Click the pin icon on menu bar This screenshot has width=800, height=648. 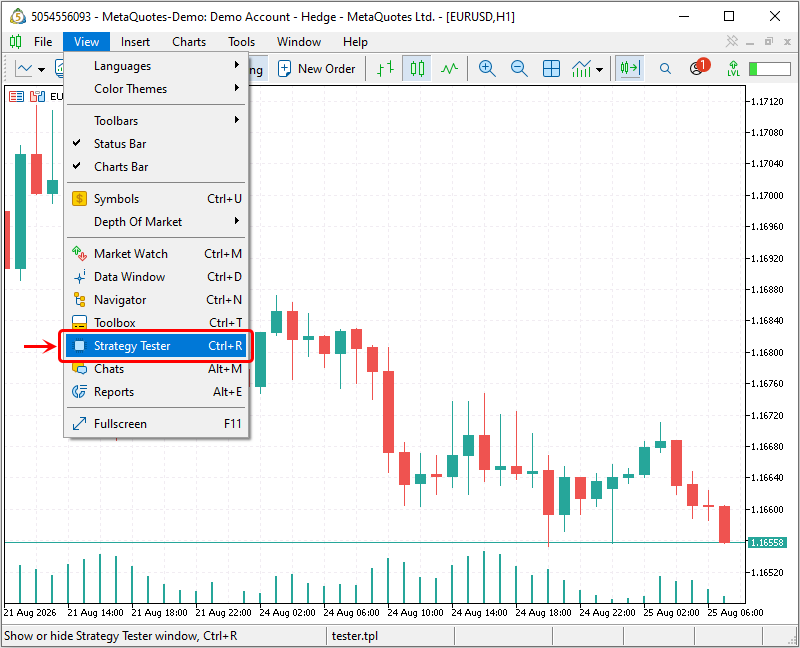732,41
